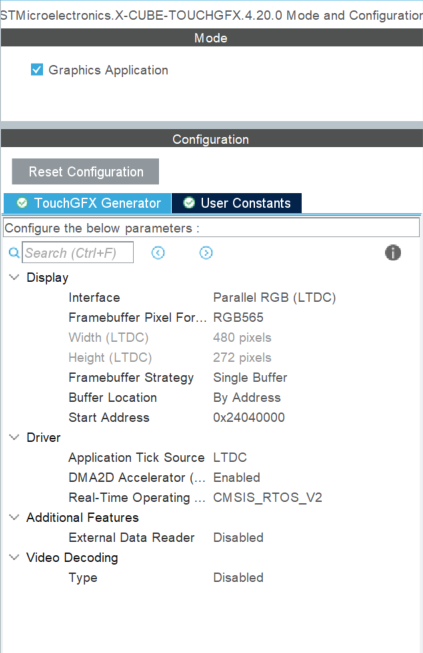Select the Start Address label
423x653 pixels.
tap(109, 417)
